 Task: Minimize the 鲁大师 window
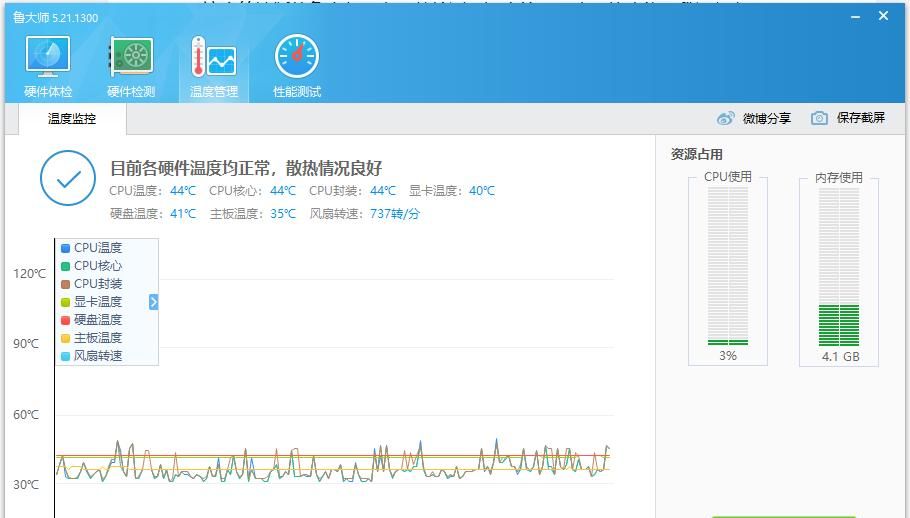(x=855, y=17)
